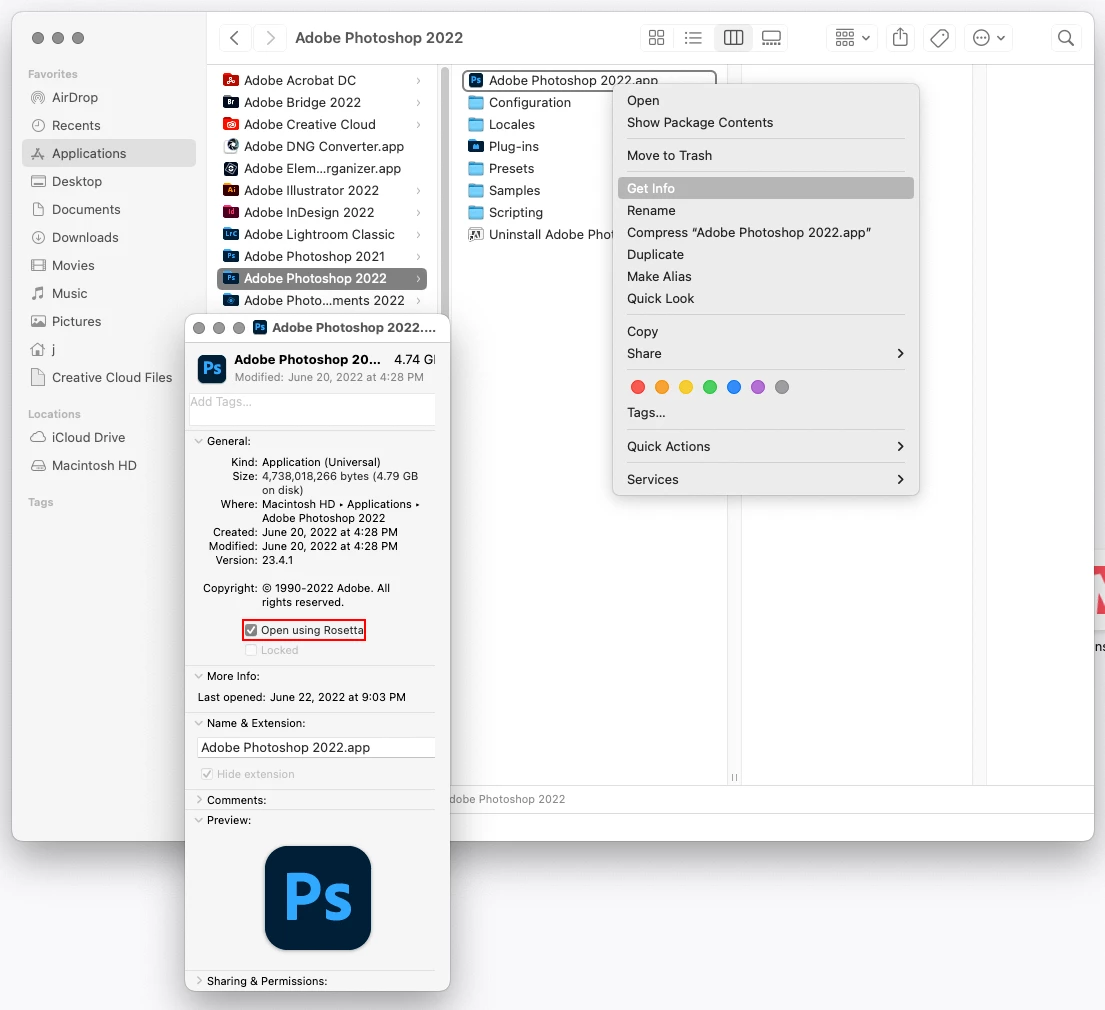Choose Open from the context menu
This screenshot has height=1010, width=1105.
pos(765,101)
